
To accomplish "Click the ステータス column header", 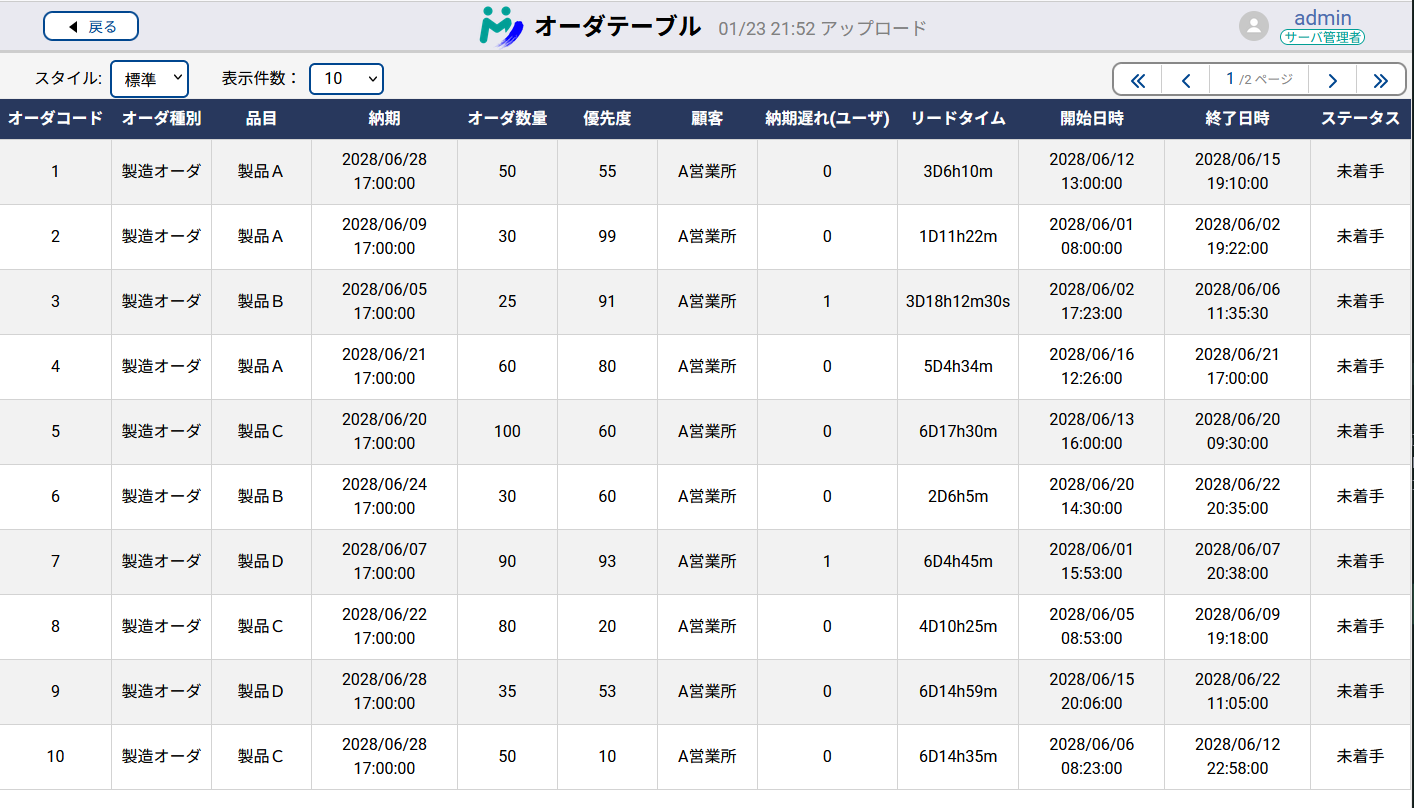I will (1359, 118).
